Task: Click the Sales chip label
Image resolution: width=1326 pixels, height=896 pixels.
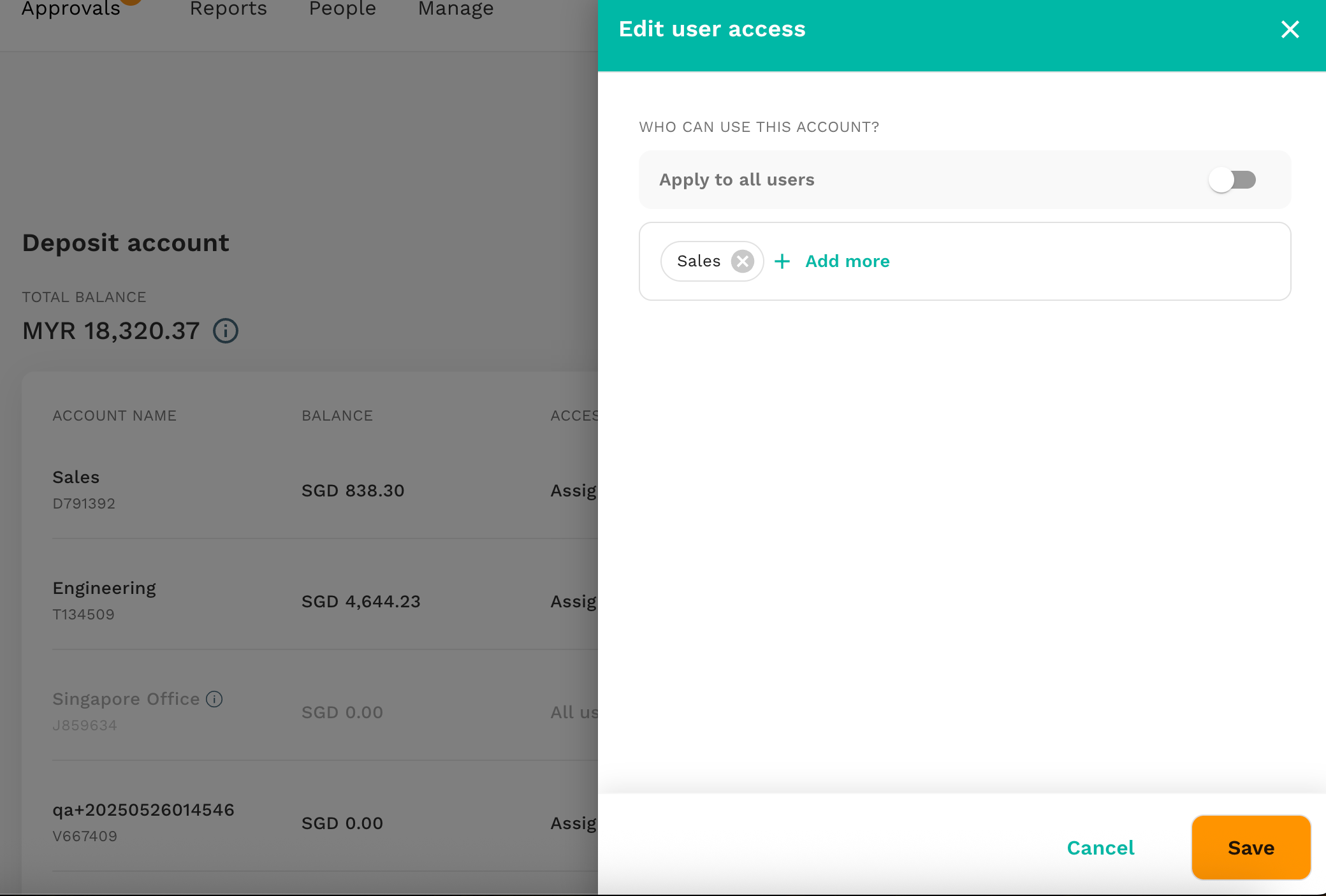Action: tap(699, 261)
